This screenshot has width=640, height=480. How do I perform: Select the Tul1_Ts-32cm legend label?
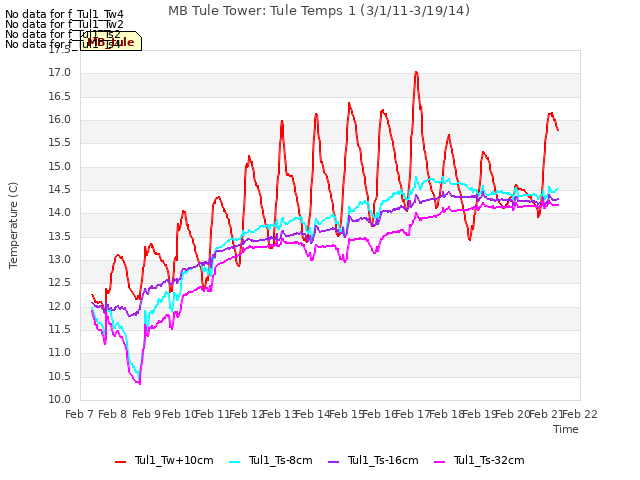point(489,461)
